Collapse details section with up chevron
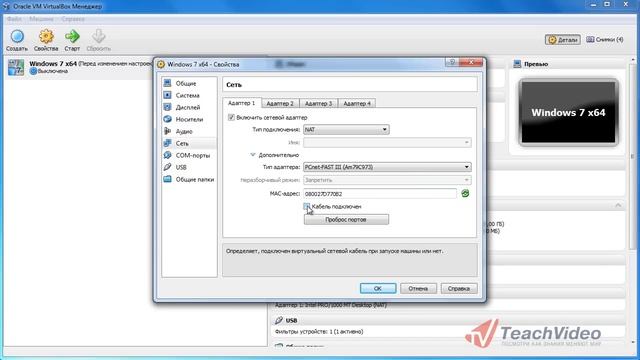The height and width of the screenshot is (360, 640). pyautogui.click(x=618, y=205)
